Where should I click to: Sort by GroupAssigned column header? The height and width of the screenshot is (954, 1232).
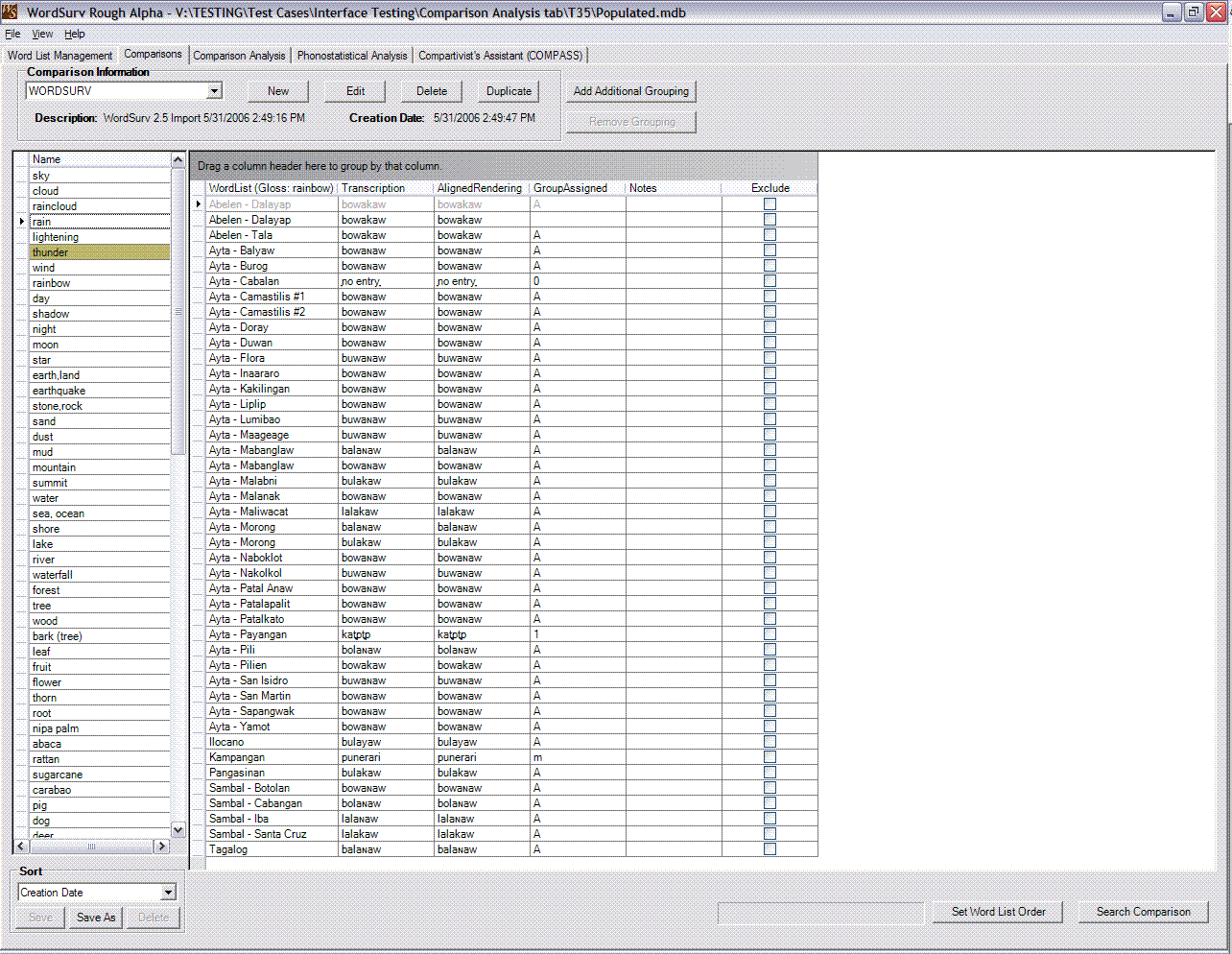tap(578, 188)
